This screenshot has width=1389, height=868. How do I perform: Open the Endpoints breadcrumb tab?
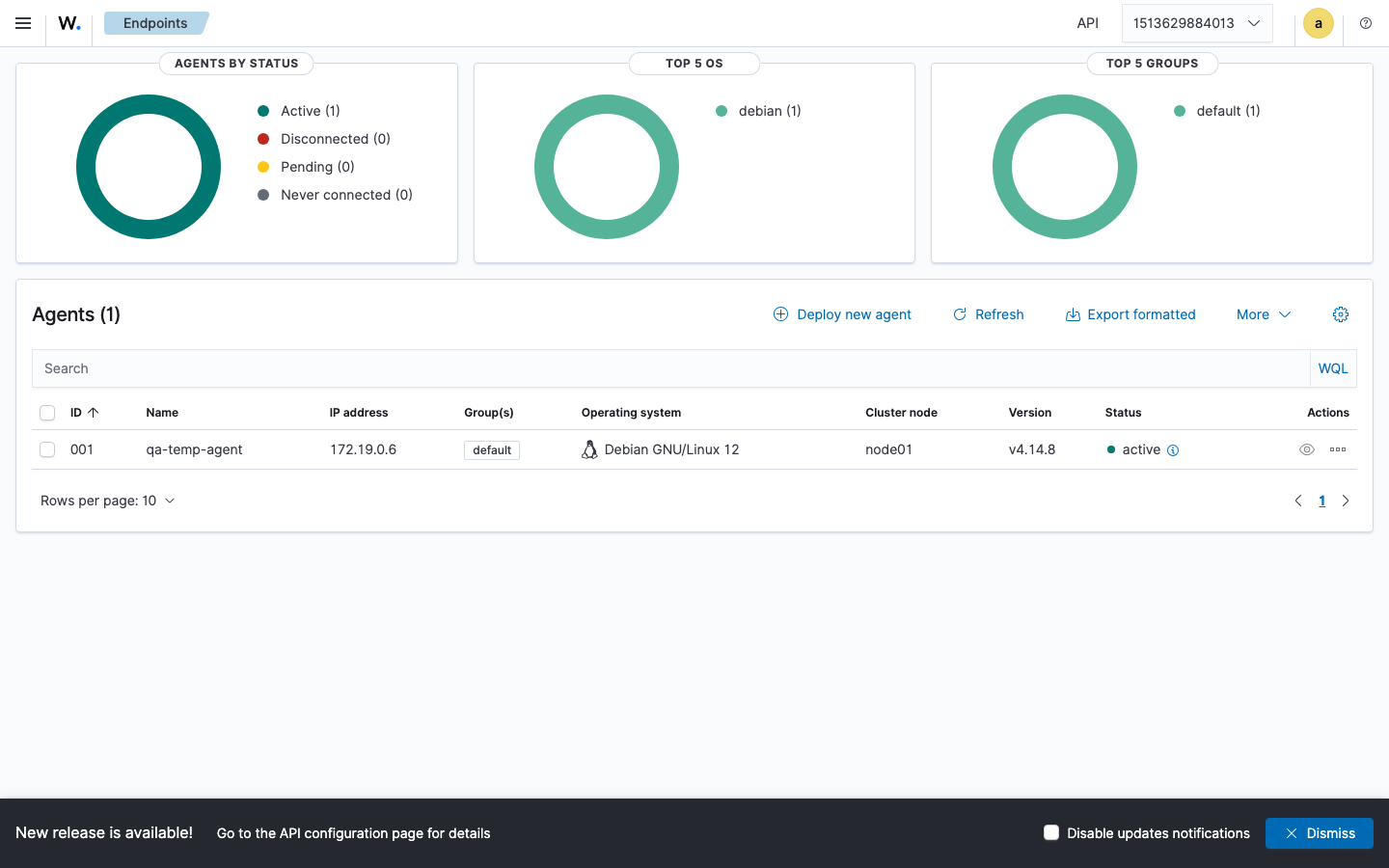click(155, 23)
